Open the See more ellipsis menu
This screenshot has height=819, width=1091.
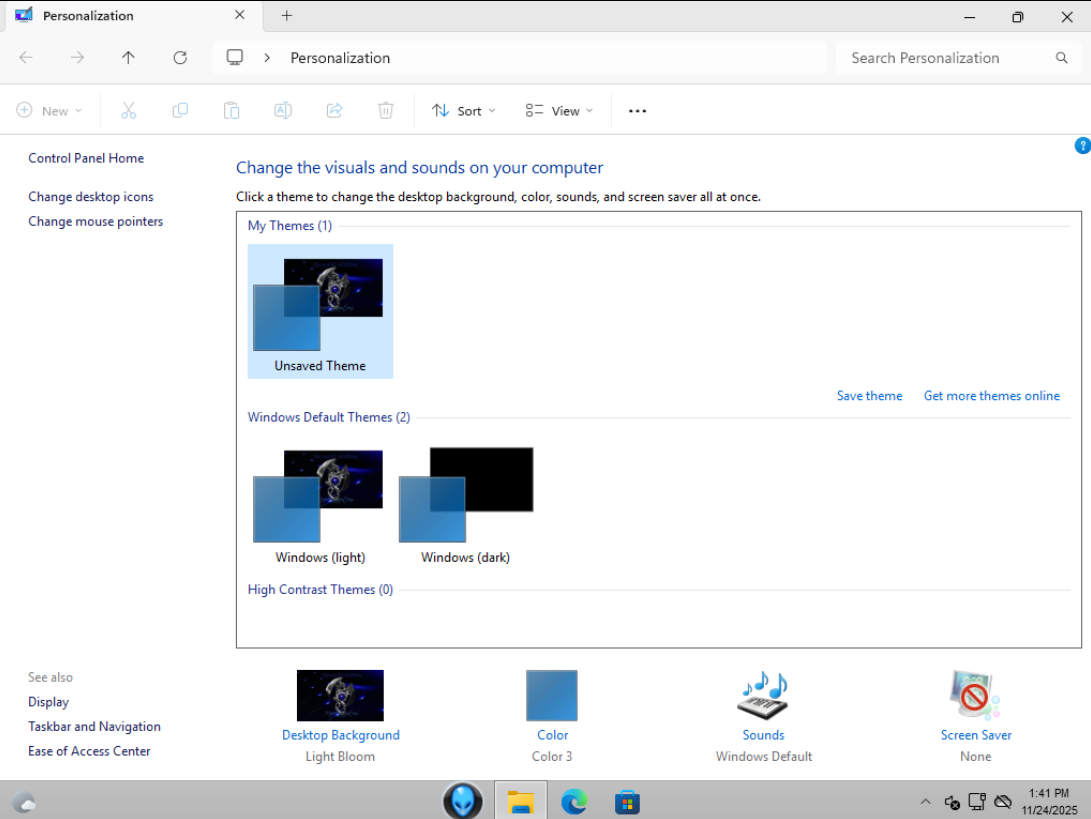tap(637, 111)
